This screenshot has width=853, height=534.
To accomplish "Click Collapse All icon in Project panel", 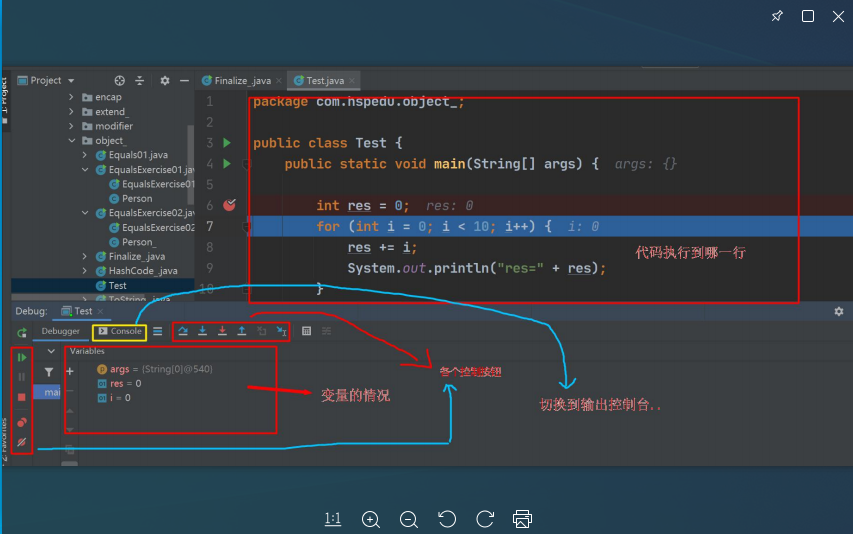I will [140, 80].
